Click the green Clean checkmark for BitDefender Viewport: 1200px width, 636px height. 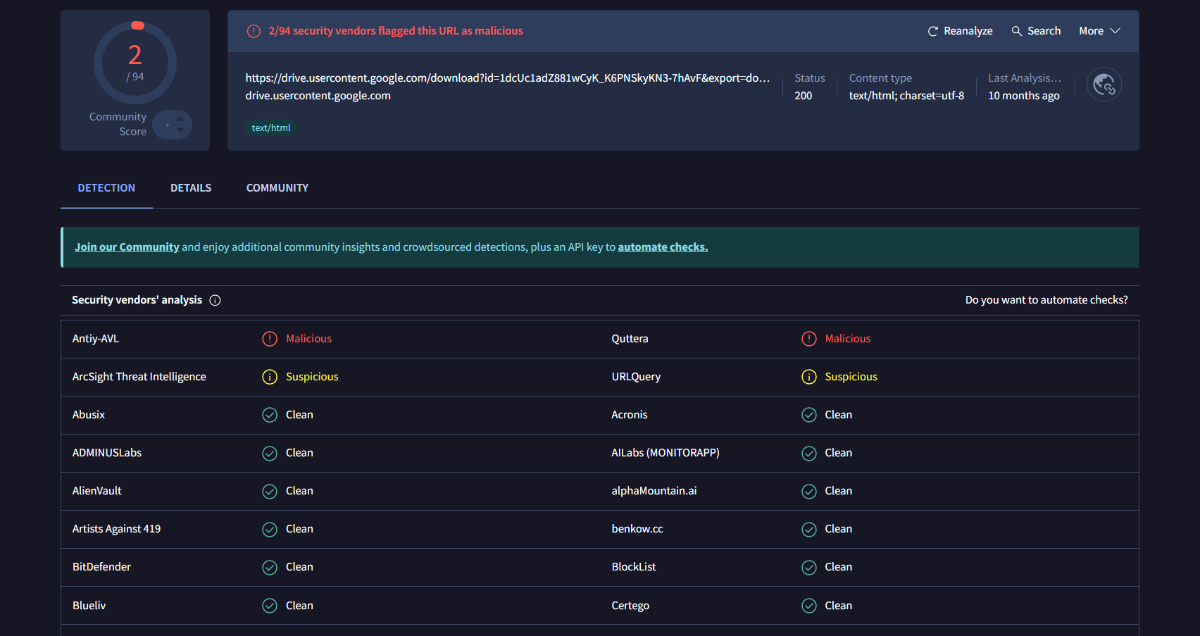click(x=269, y=567)
